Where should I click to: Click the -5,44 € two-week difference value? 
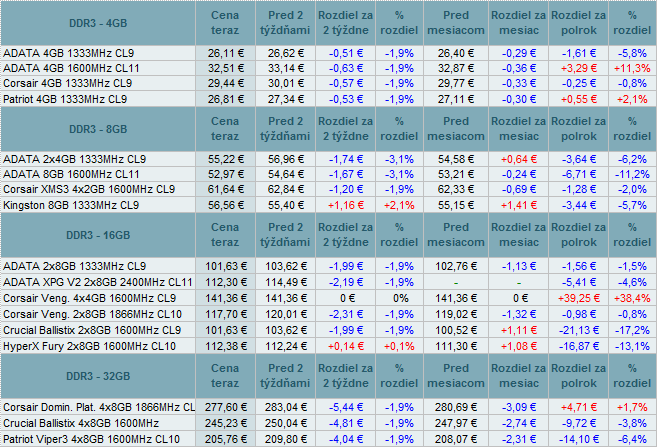tap(346, 407)
